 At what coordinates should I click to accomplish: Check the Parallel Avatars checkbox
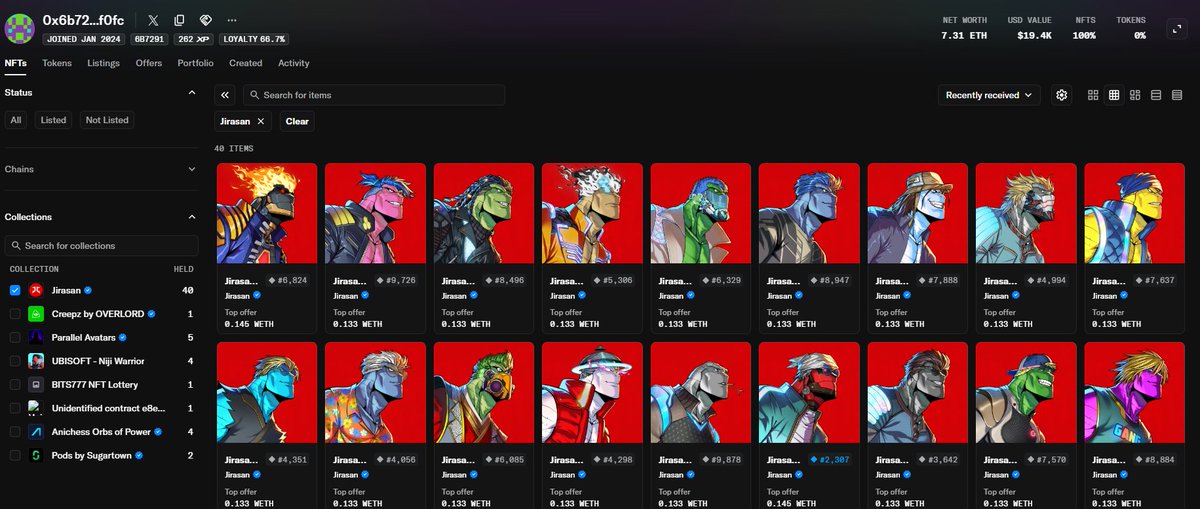[14, 337]
